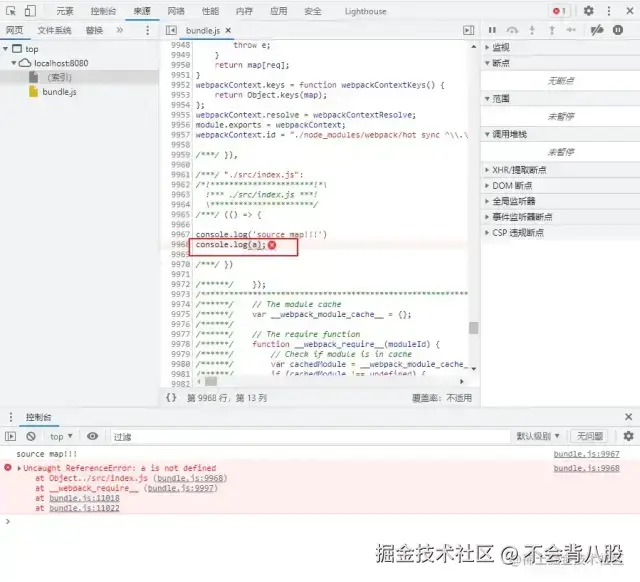Image resolution: width=640 pixels, height=582 pixels.
Task: Click the red error marker on line 9968
Action: (272, 245)
